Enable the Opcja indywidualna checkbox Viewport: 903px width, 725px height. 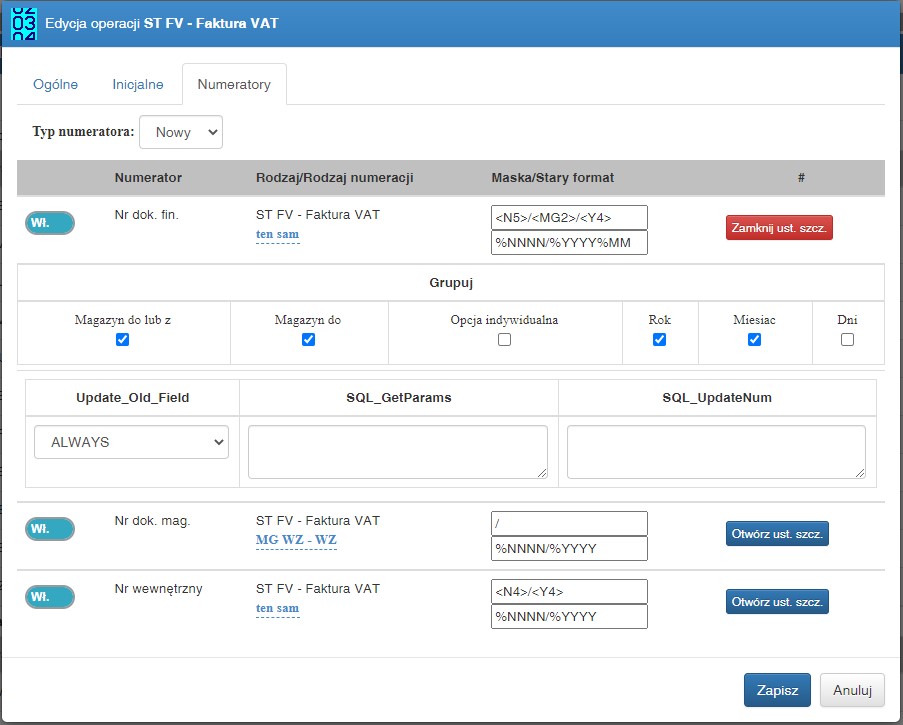504,340
